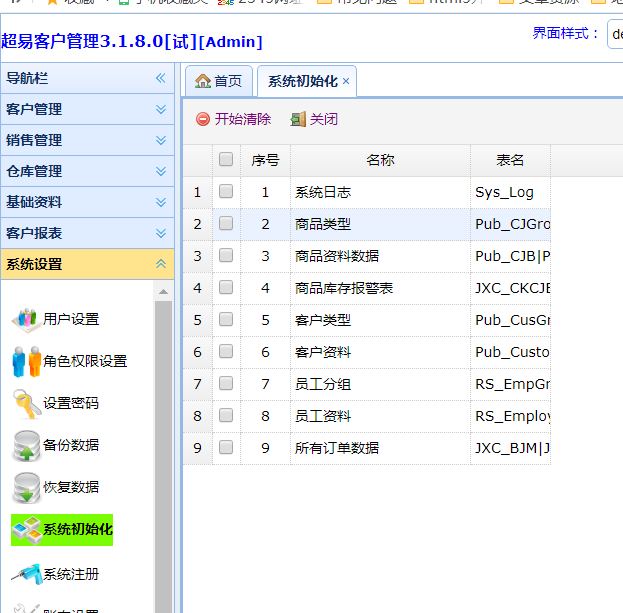Open 角色权限设置 menu entry

(85, 361)
